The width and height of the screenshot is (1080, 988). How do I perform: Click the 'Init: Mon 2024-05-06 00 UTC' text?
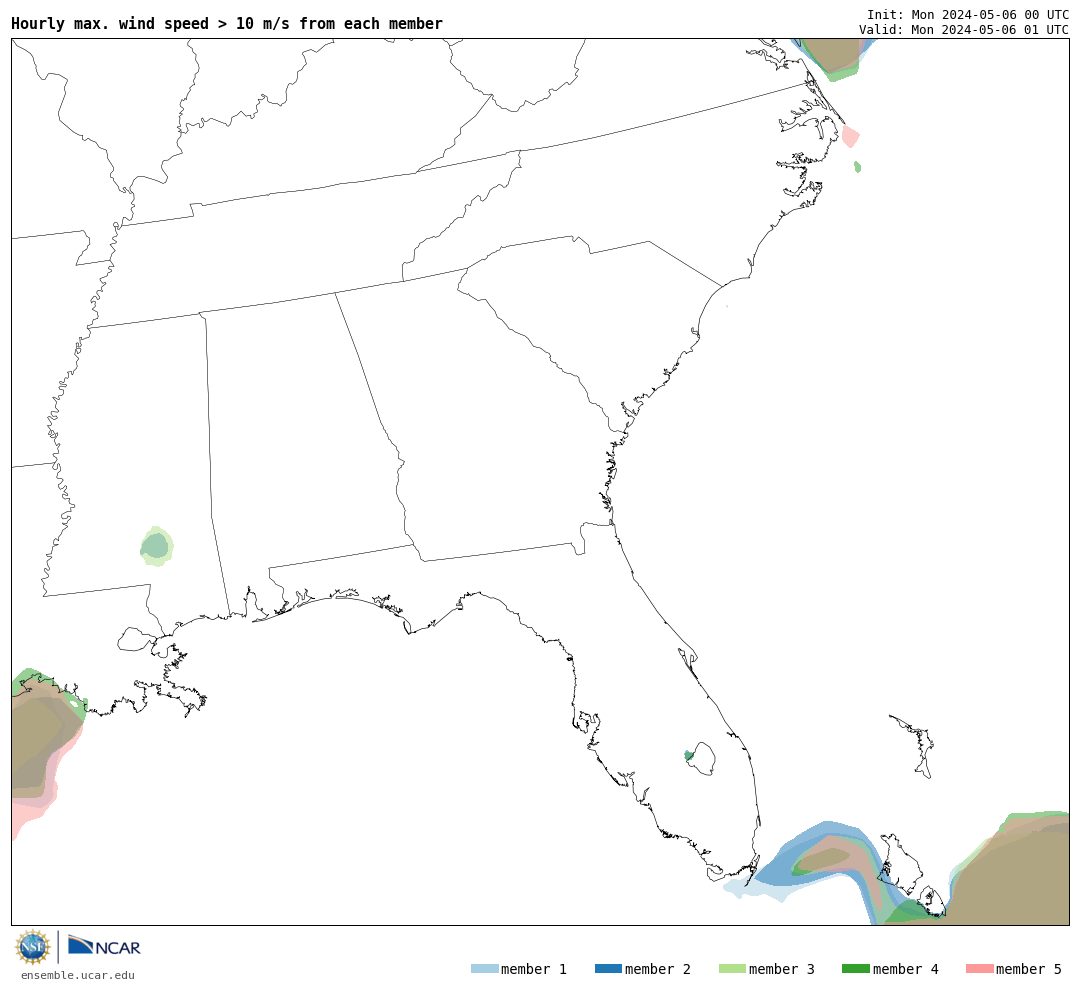[x=968, y=14]
